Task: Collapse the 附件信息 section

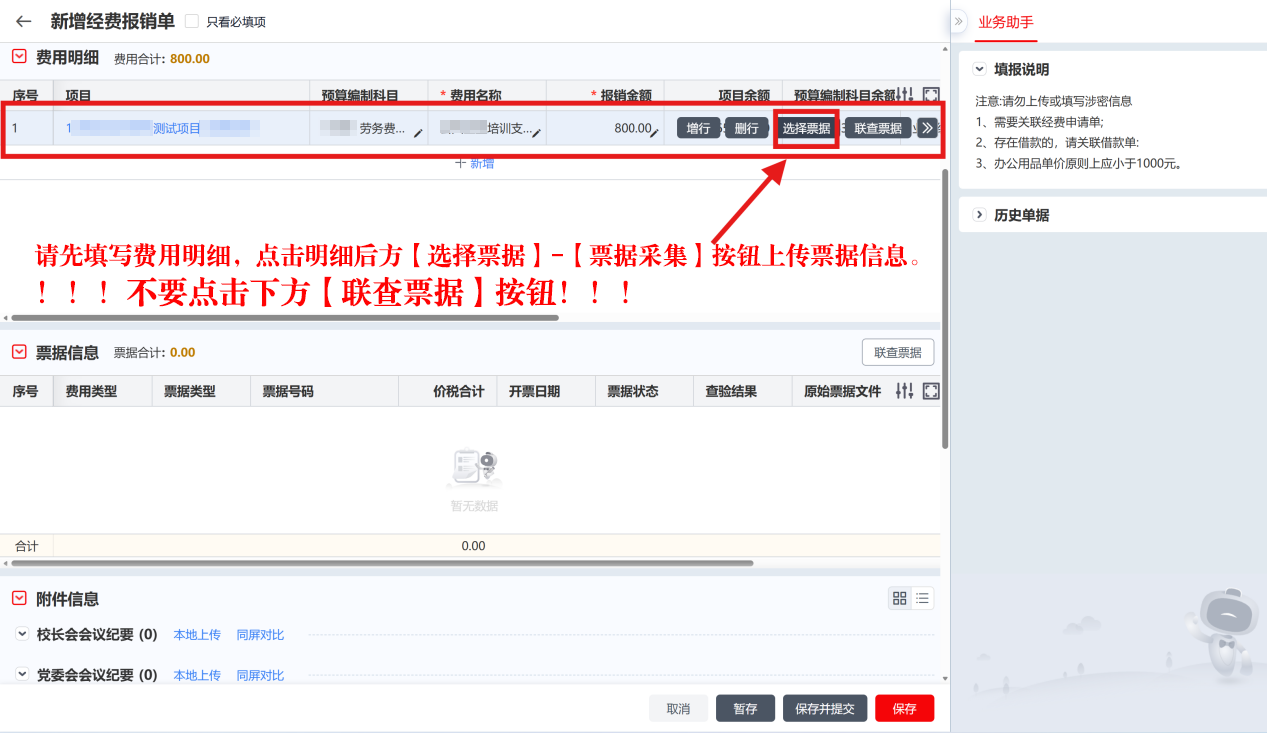Action: (x=19, y=598)
